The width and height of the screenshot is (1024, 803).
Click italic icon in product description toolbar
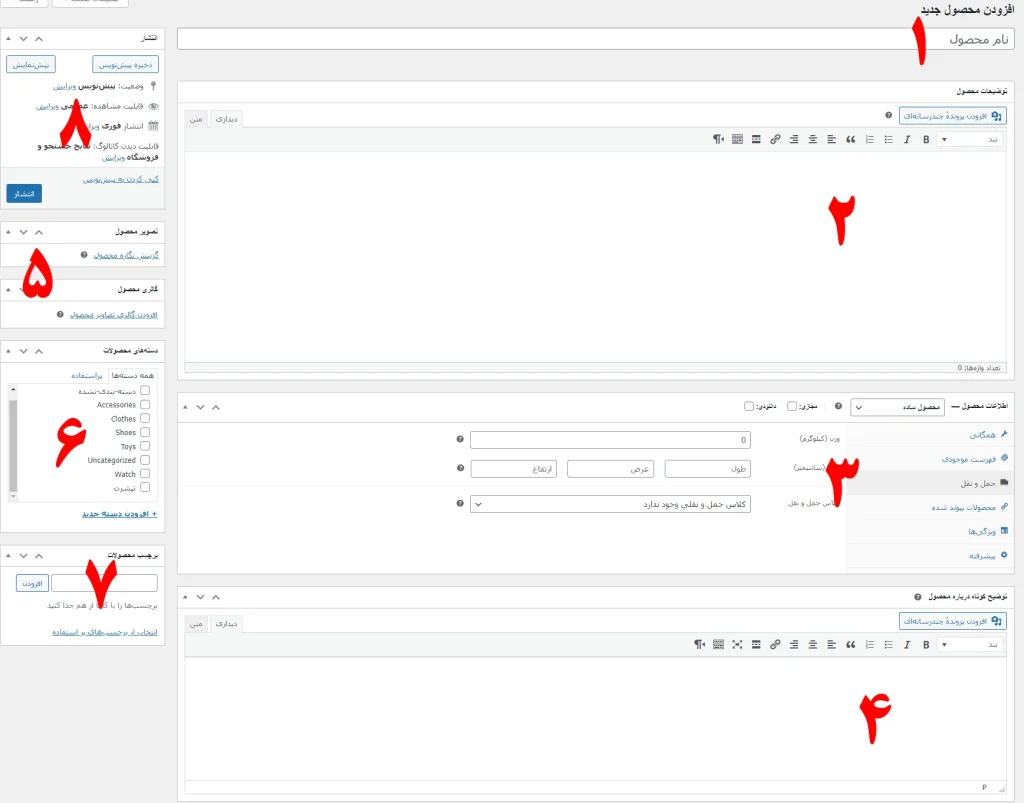906,139
